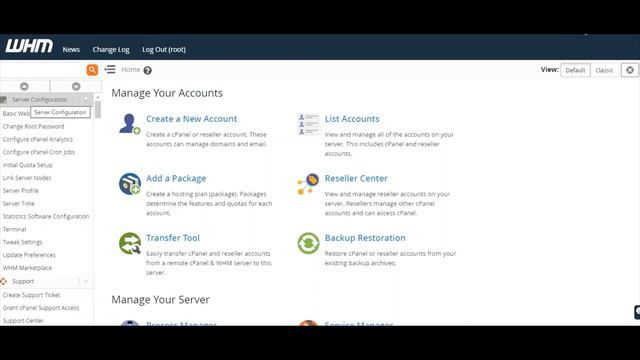Open Support Center in sidebar

[x=23, y=321]
